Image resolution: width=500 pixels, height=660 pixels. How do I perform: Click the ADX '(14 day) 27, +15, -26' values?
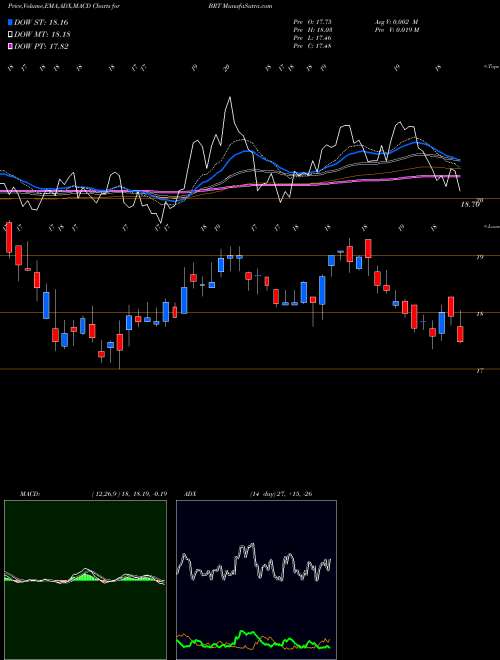coord(280,494)
